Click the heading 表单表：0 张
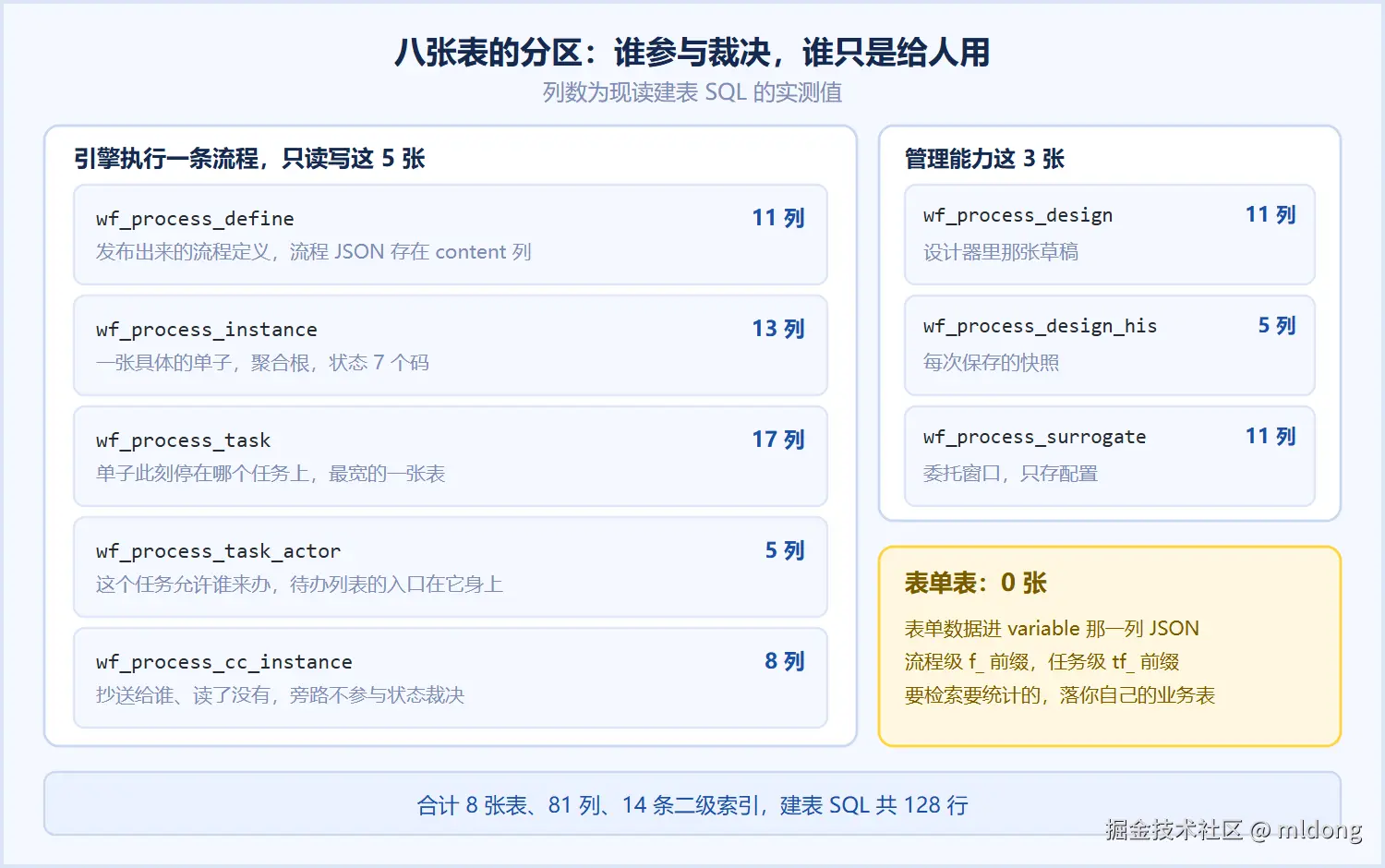Viewport: 1385px width, 868px height. (976, 584)
